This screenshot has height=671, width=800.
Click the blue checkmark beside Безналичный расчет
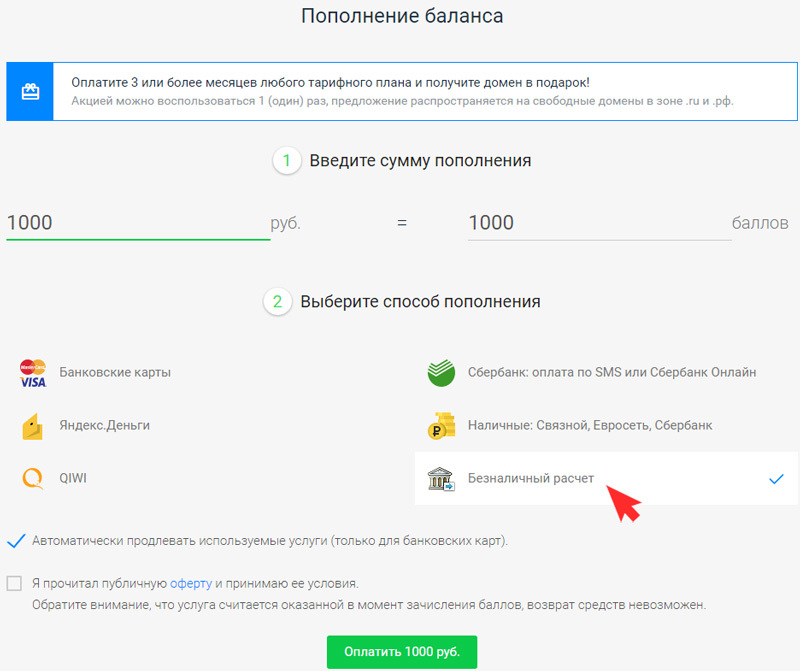776,479
